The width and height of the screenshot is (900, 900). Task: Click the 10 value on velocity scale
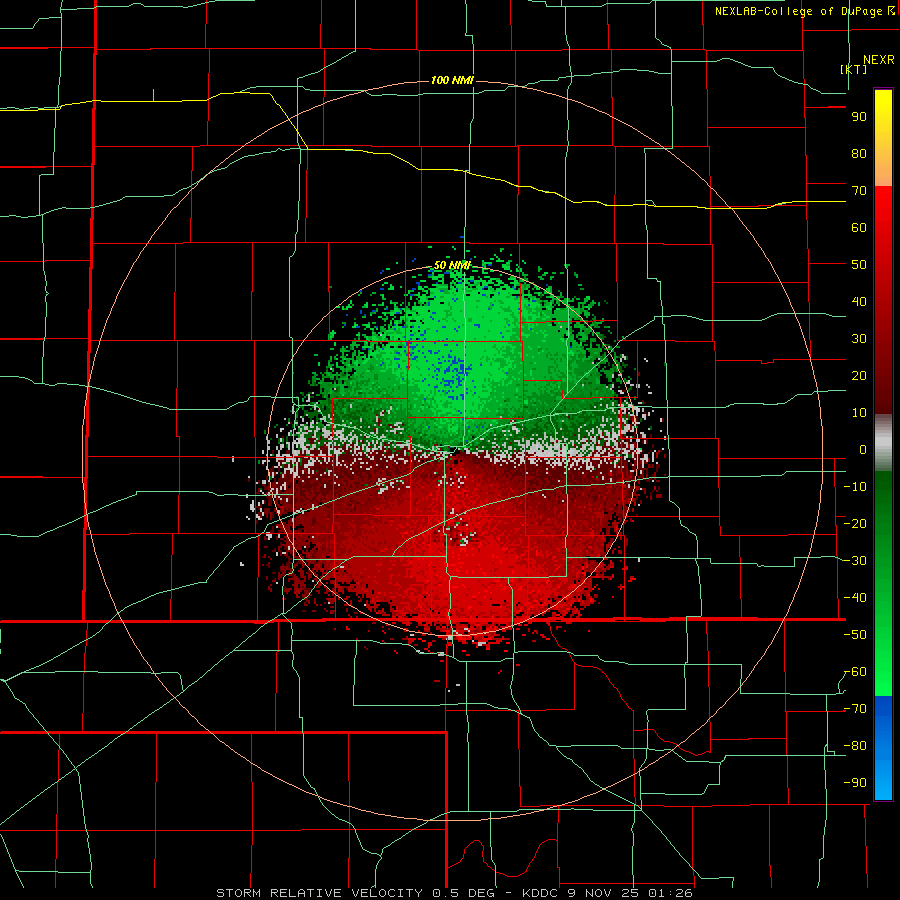pyautogui.click(x=859, y=413)
